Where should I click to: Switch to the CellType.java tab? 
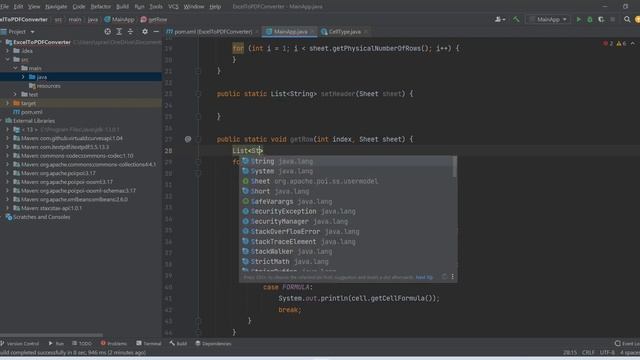point(344,31)
